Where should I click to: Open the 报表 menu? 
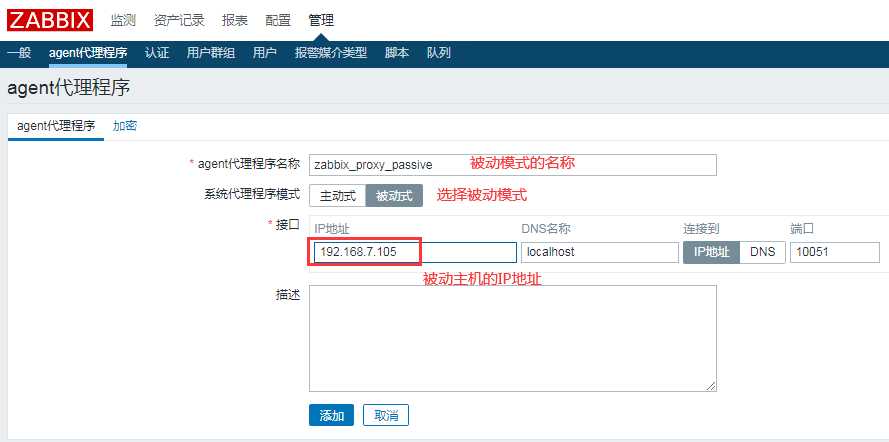235,21
